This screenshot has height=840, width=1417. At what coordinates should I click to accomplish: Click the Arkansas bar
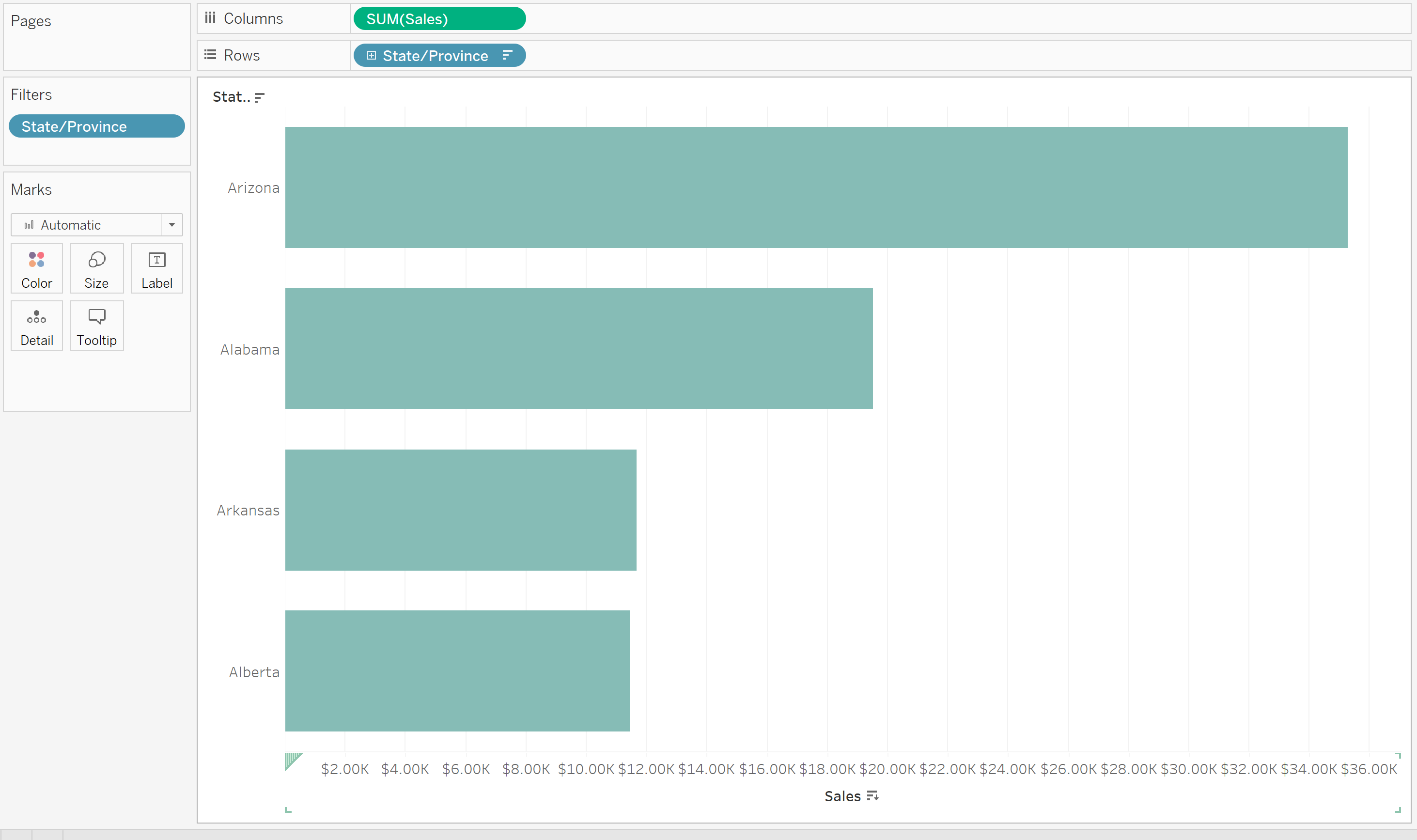461,510
